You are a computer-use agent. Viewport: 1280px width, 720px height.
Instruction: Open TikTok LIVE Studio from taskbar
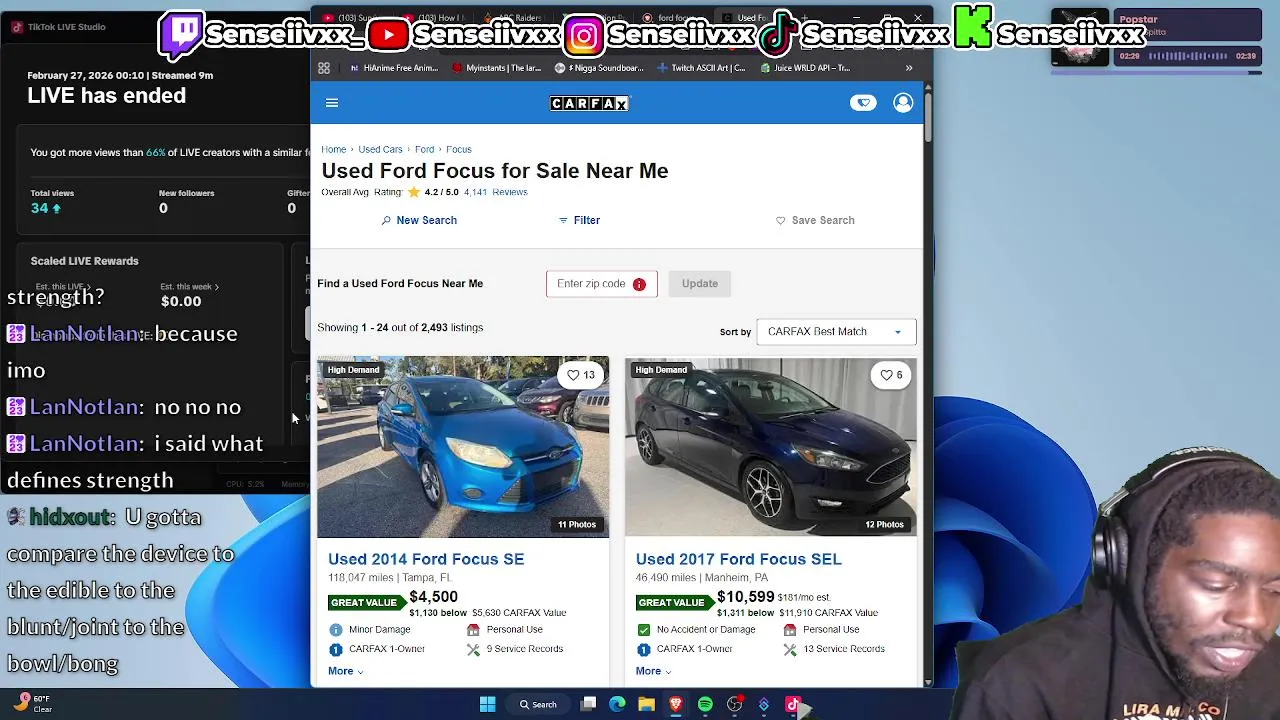[x=793, y=705]
